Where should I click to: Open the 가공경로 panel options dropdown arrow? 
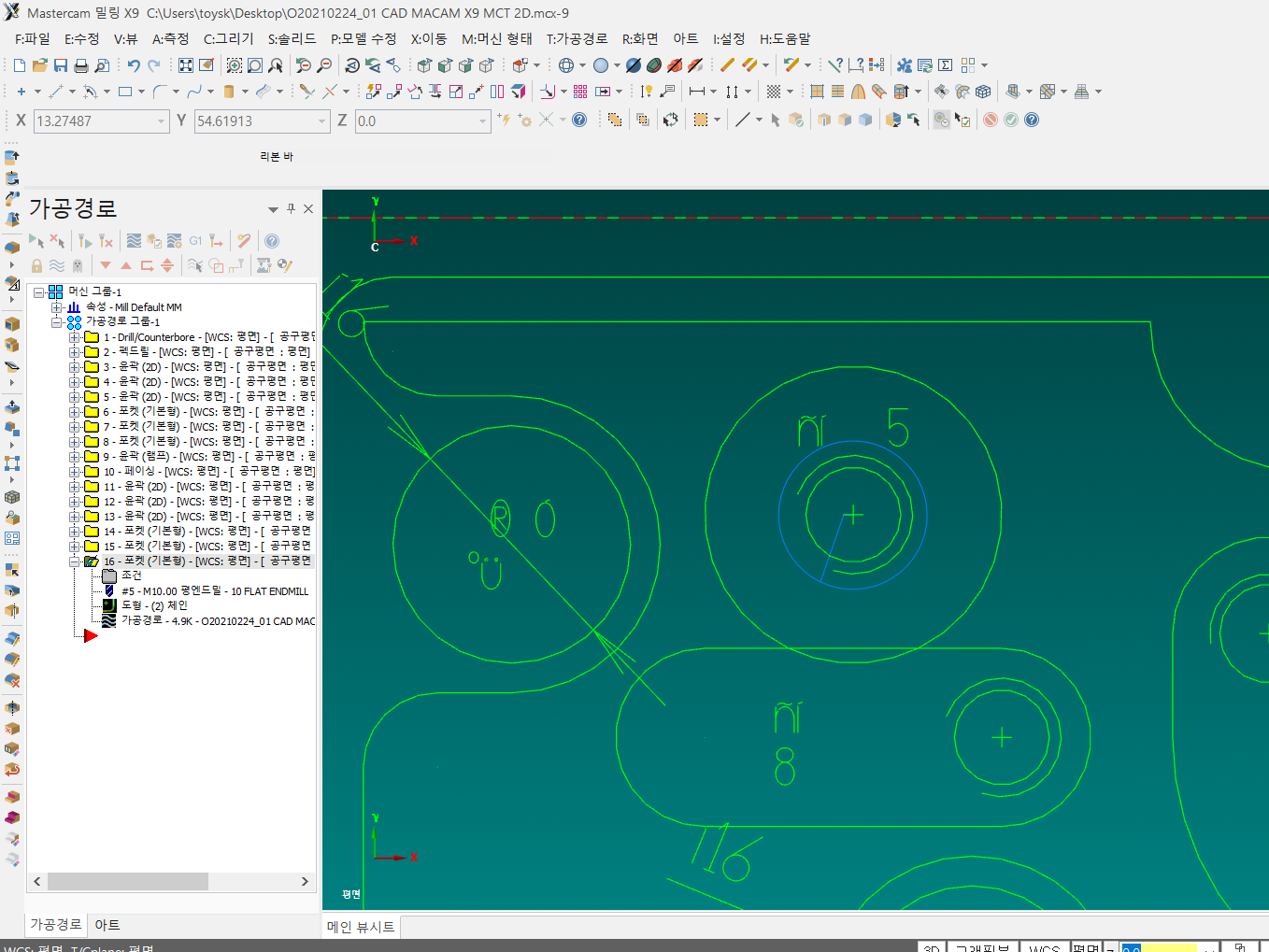point(273,209)
